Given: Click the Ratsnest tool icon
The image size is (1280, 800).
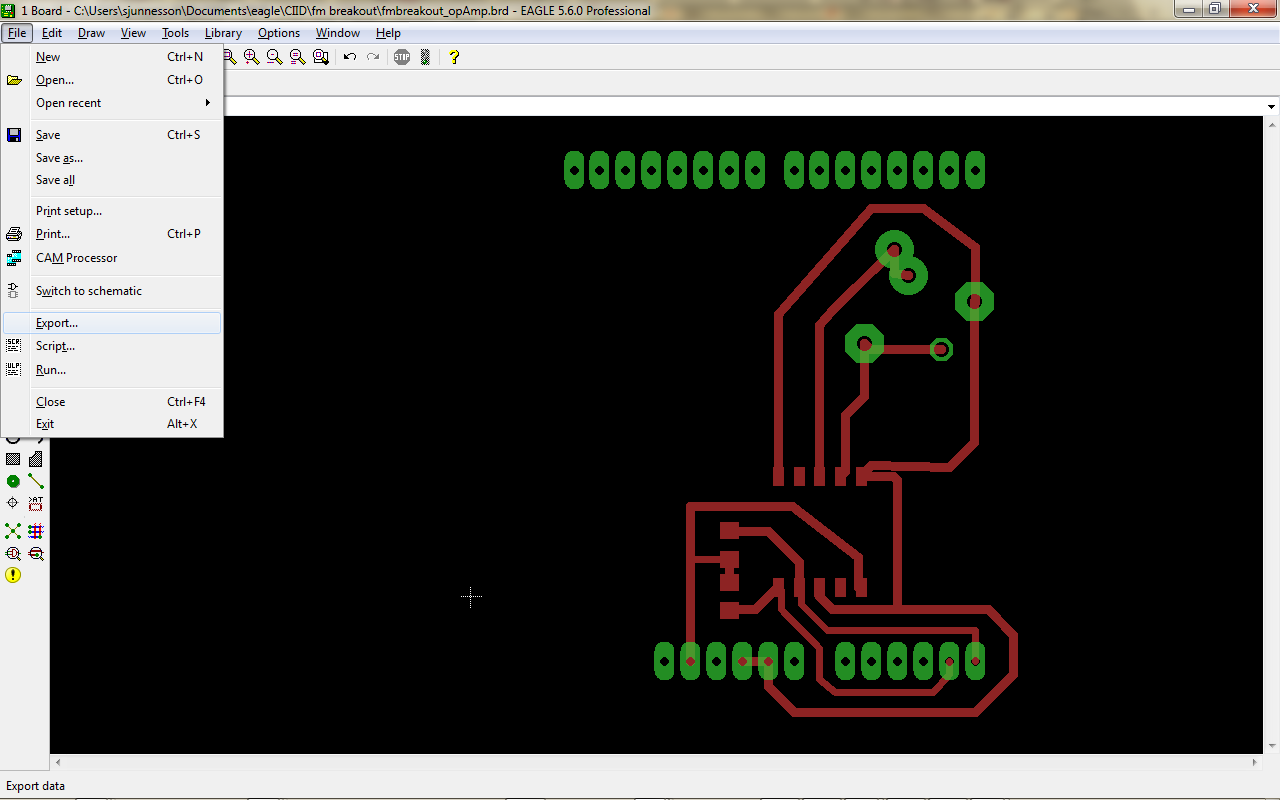Looking at the screenshot, I should pyautogui.click(x=13, y=531).
